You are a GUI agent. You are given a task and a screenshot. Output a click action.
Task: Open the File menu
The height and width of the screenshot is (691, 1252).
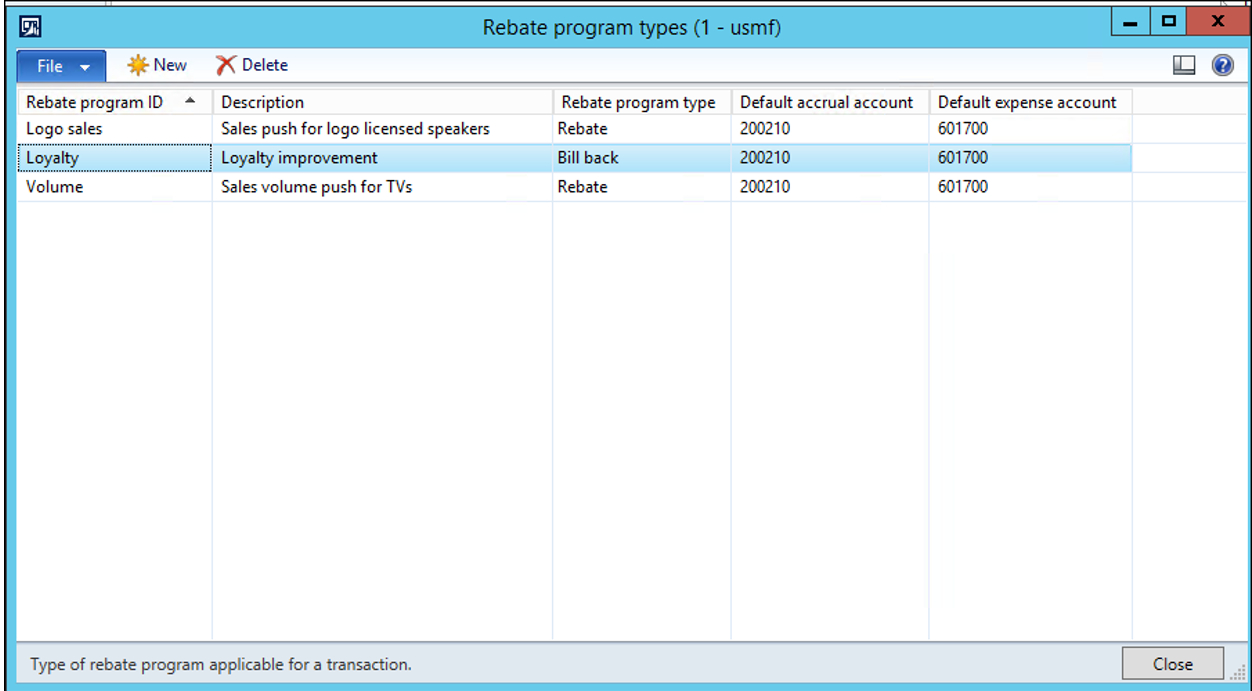pyautogui.click(x=48, y=65)
